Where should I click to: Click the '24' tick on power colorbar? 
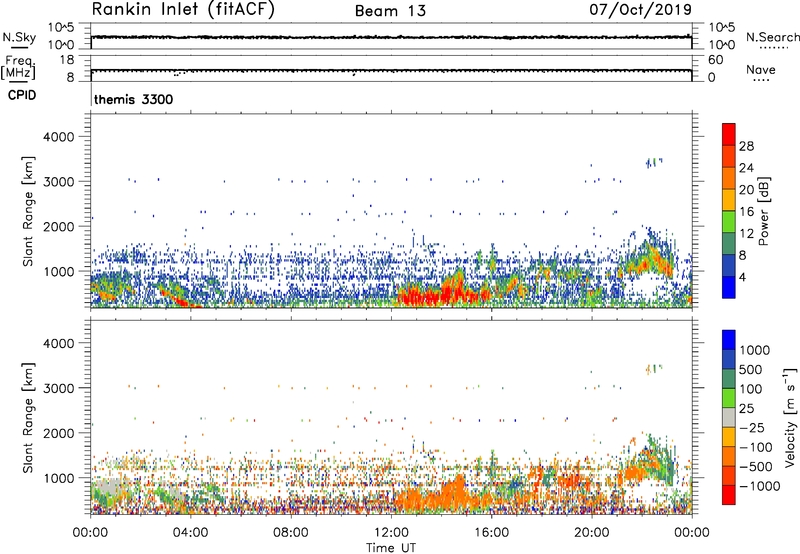click(x=746, y=168)
